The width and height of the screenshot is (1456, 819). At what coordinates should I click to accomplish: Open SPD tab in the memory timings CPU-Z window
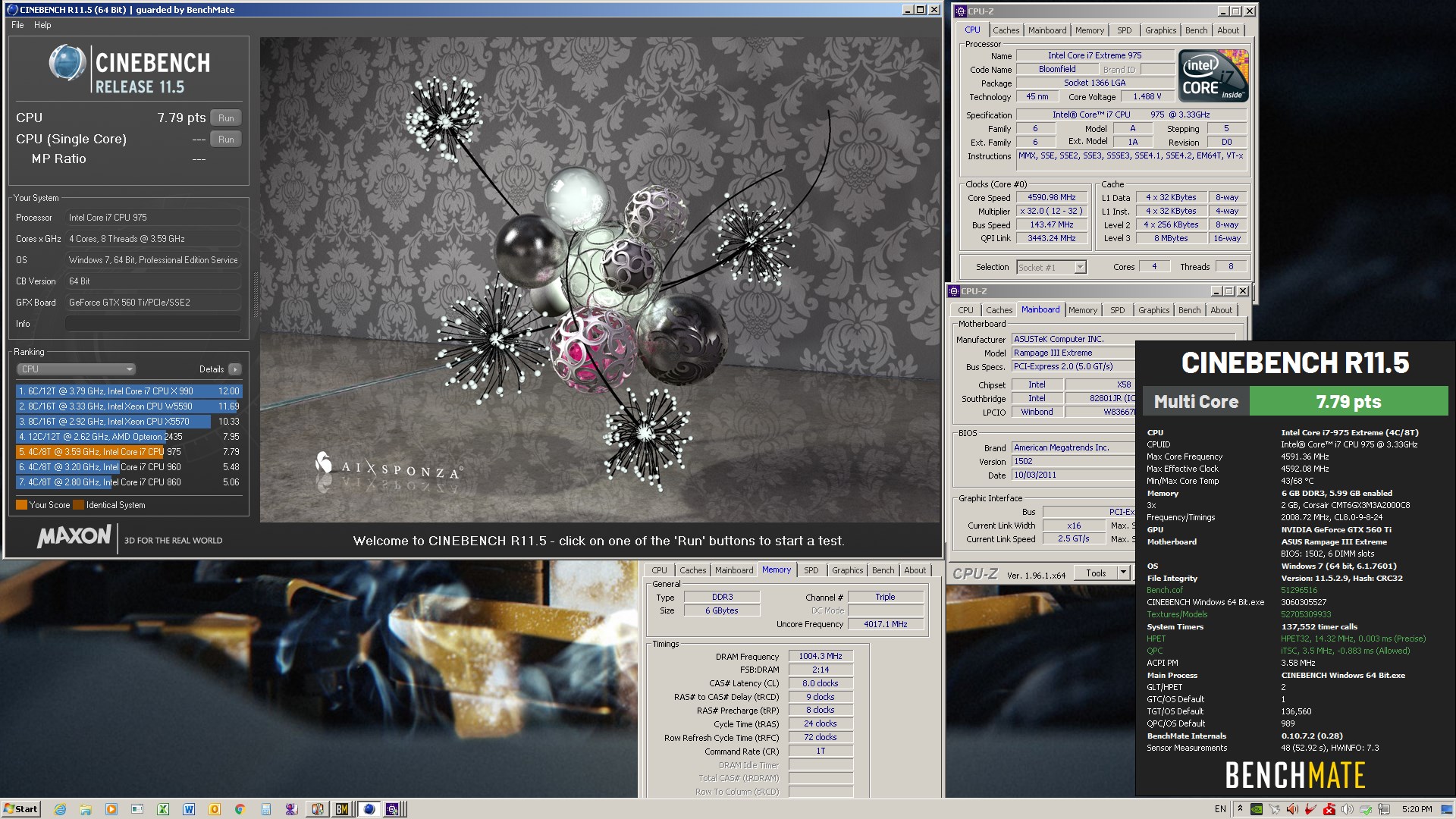(811, 570)
